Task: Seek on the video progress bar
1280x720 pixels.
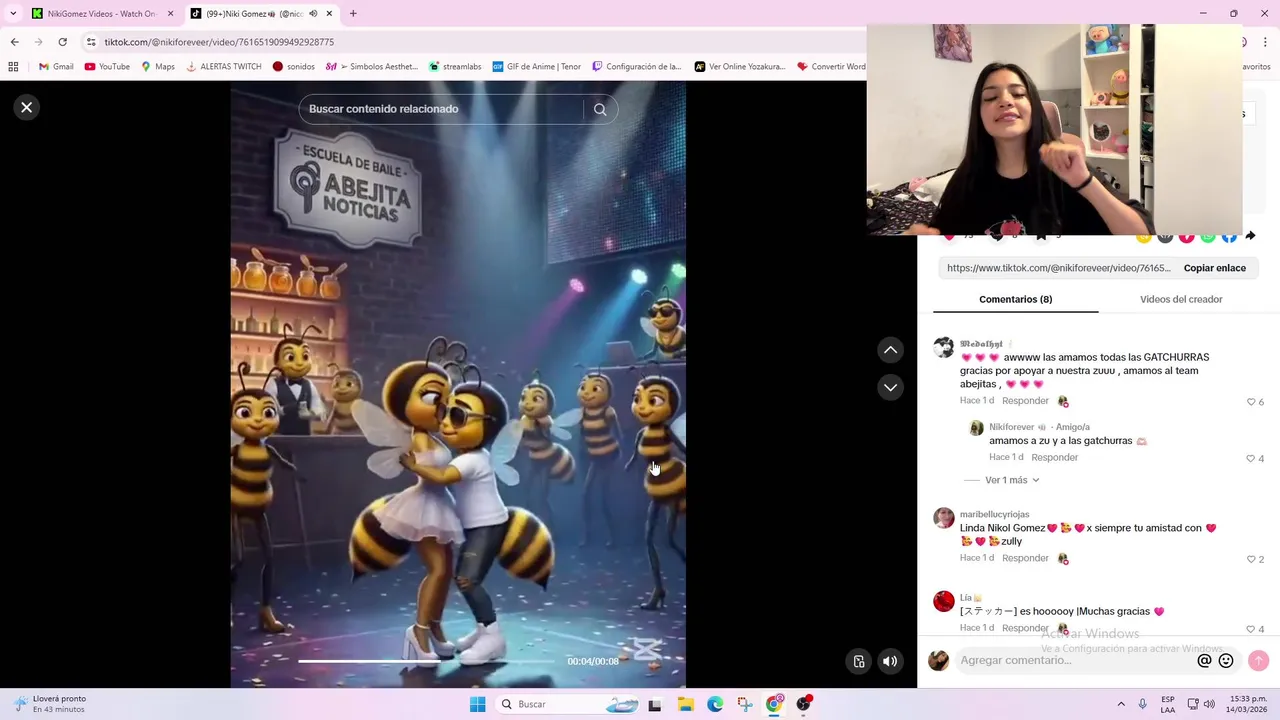Action: click(428, 661)
